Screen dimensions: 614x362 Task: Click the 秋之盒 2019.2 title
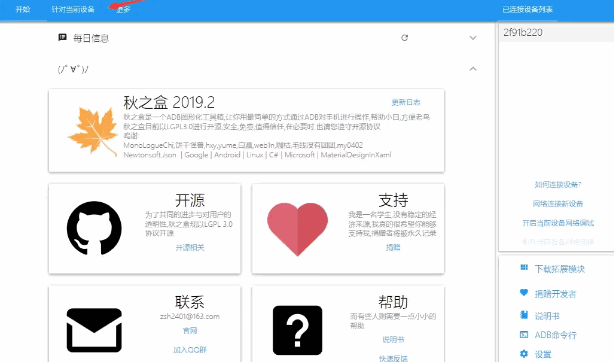pos(169,103)
